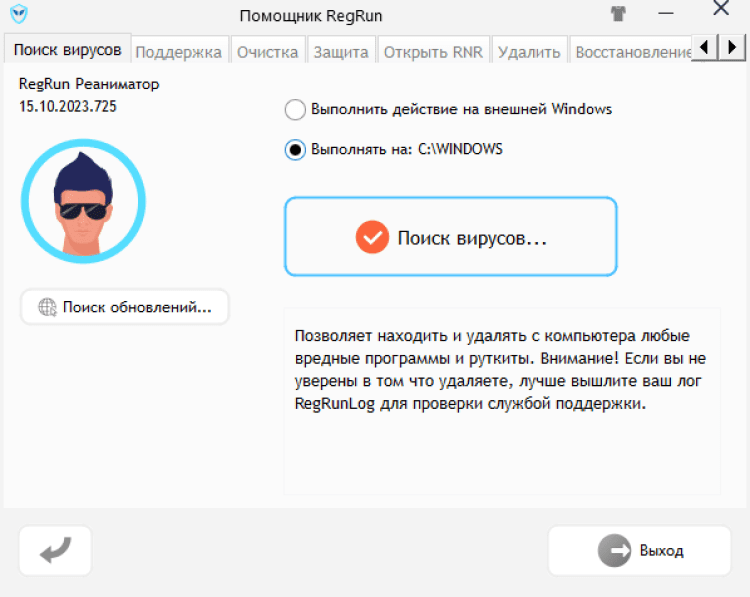
Task: Start the Поиск вирусов... scan button
Action: 451,236
